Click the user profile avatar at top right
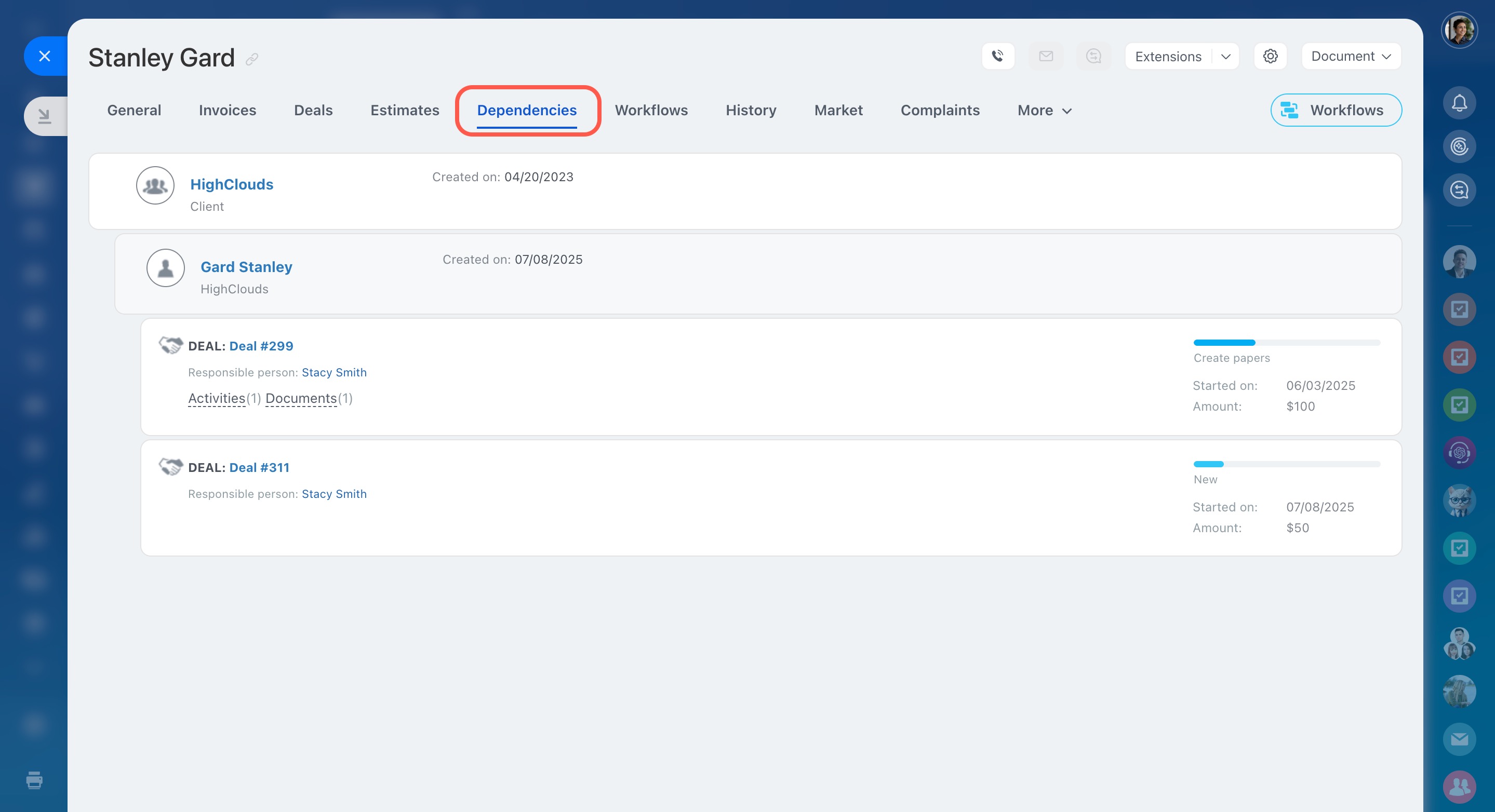 [1459, 30]
